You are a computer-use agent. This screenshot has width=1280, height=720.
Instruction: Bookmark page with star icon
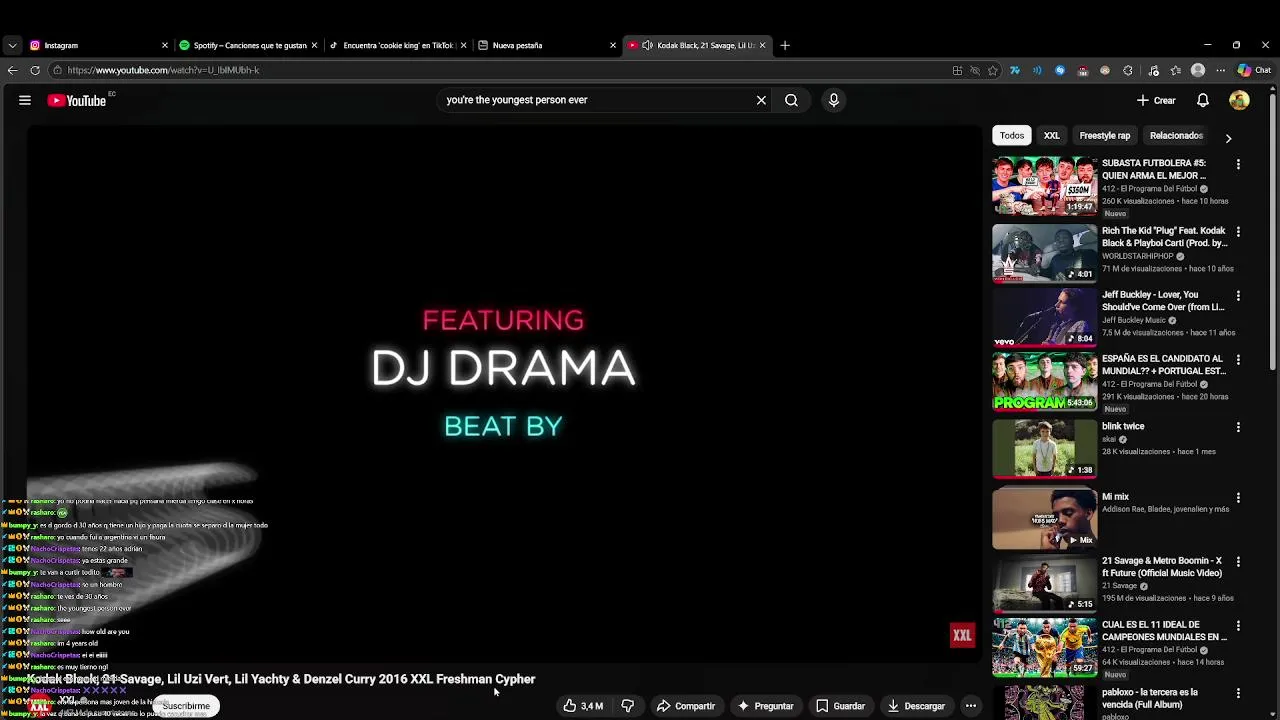click(992, 70)
